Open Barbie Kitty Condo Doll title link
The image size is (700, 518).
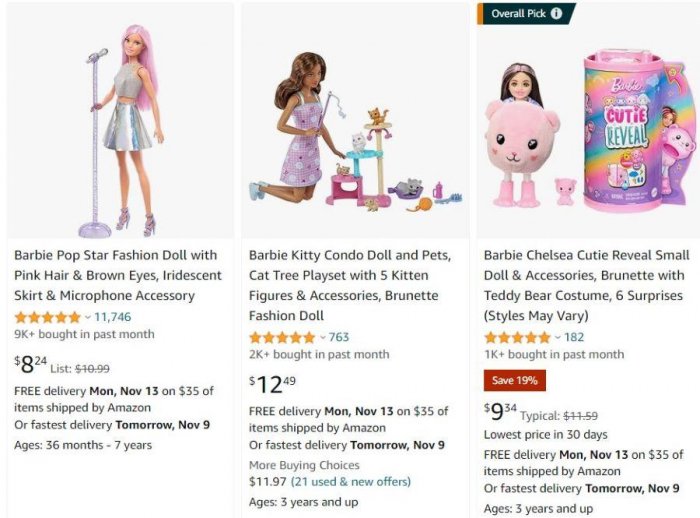pos(350,285)
